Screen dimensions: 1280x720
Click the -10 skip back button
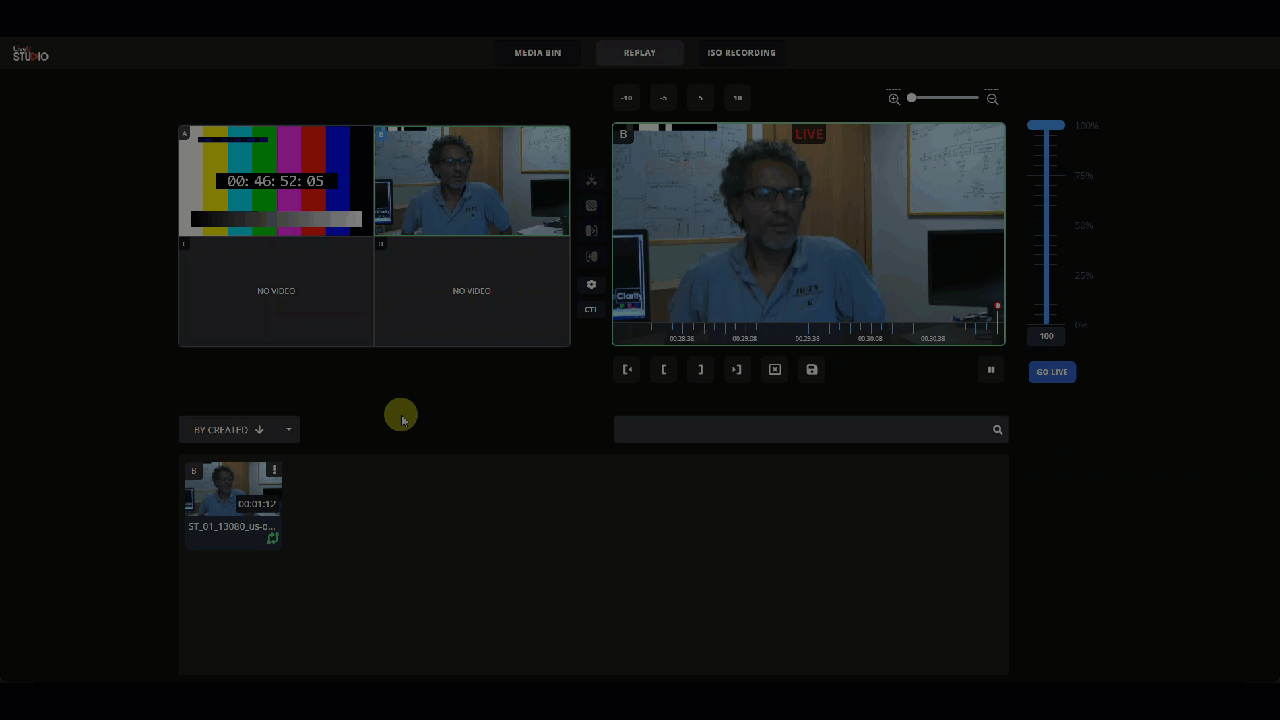point(627,98)
